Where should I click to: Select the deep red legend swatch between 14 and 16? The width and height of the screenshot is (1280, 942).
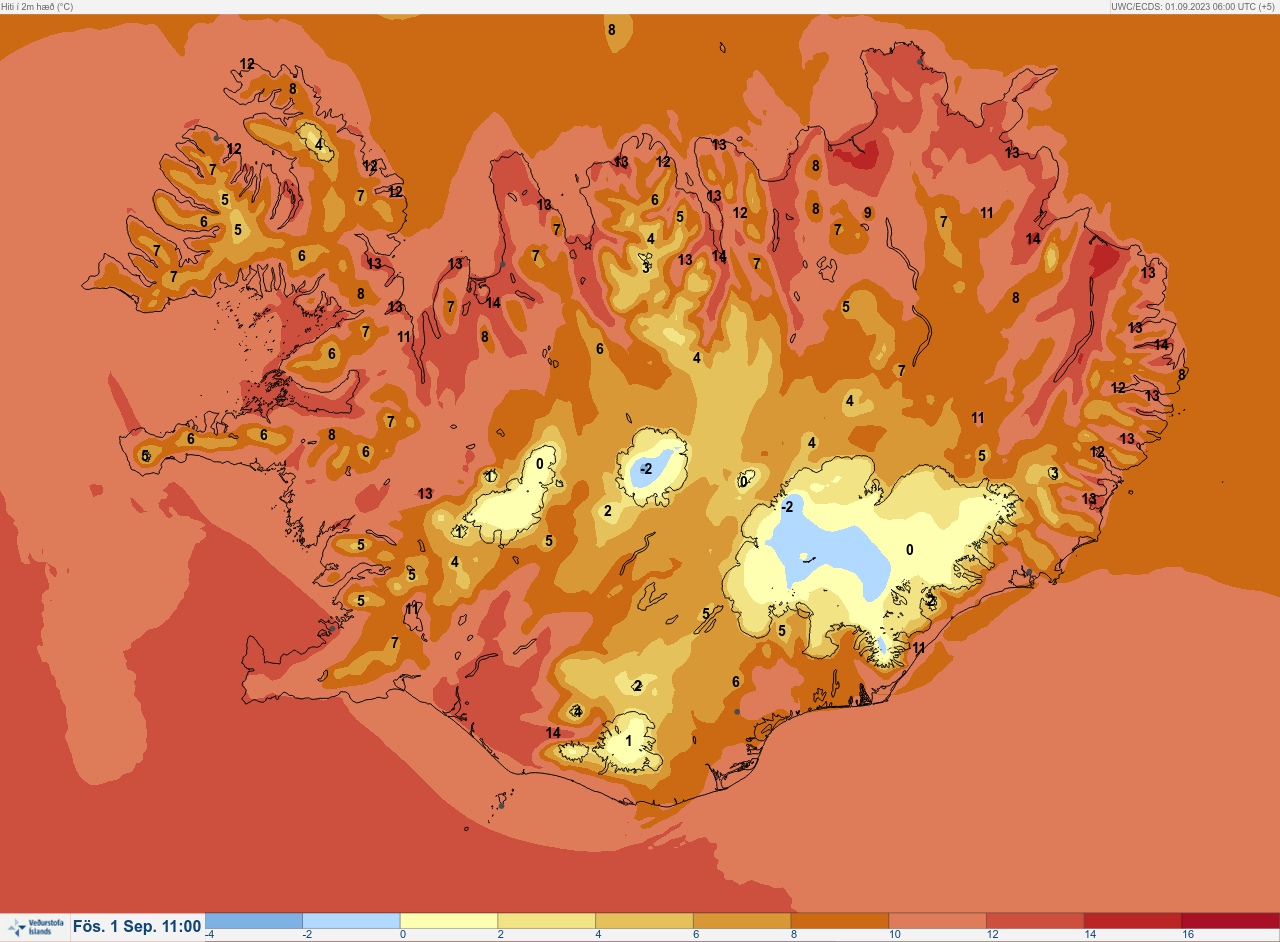pos(1133,920)
